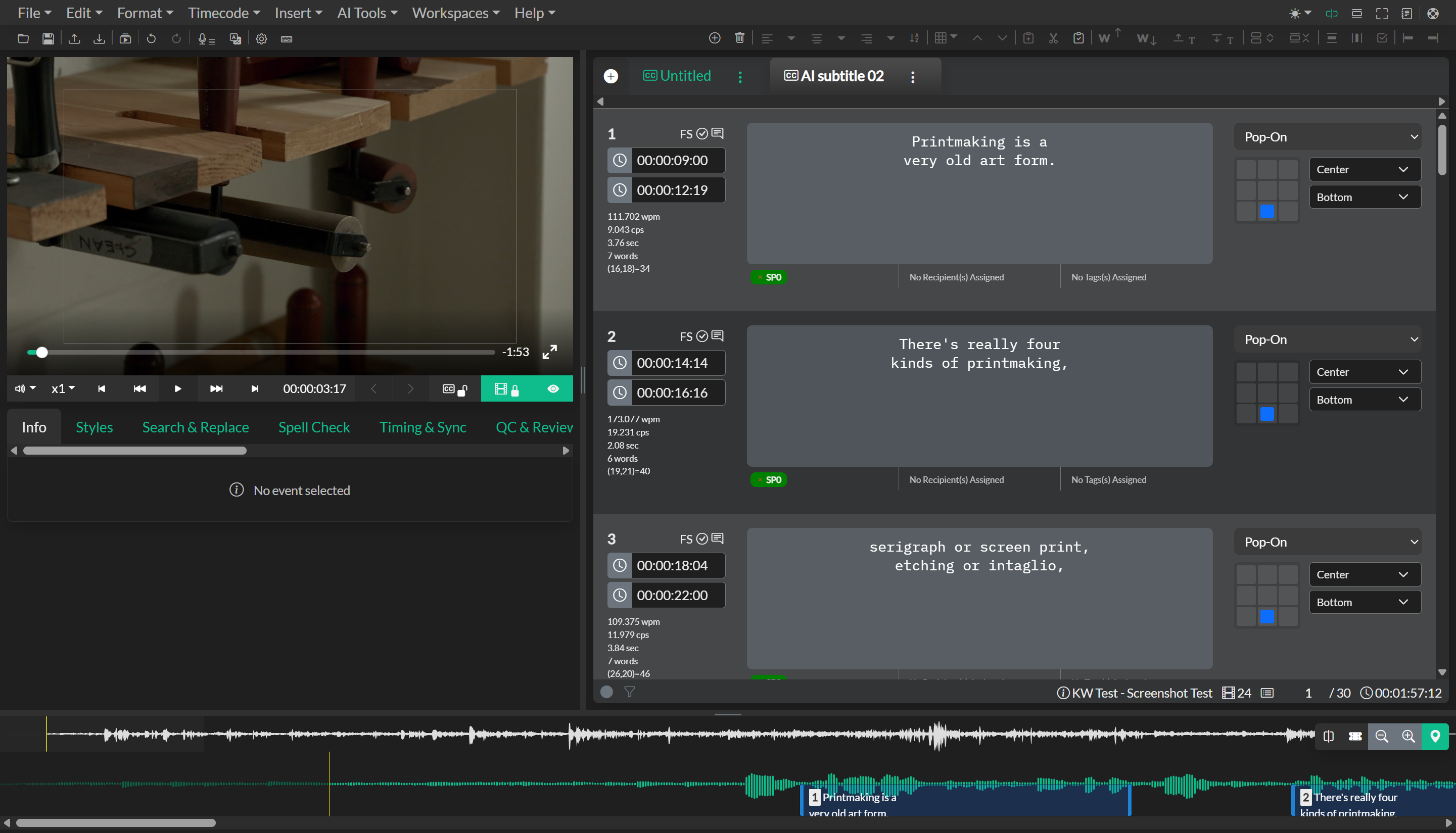Remove the SPO tag from event 1

(760, 277)
